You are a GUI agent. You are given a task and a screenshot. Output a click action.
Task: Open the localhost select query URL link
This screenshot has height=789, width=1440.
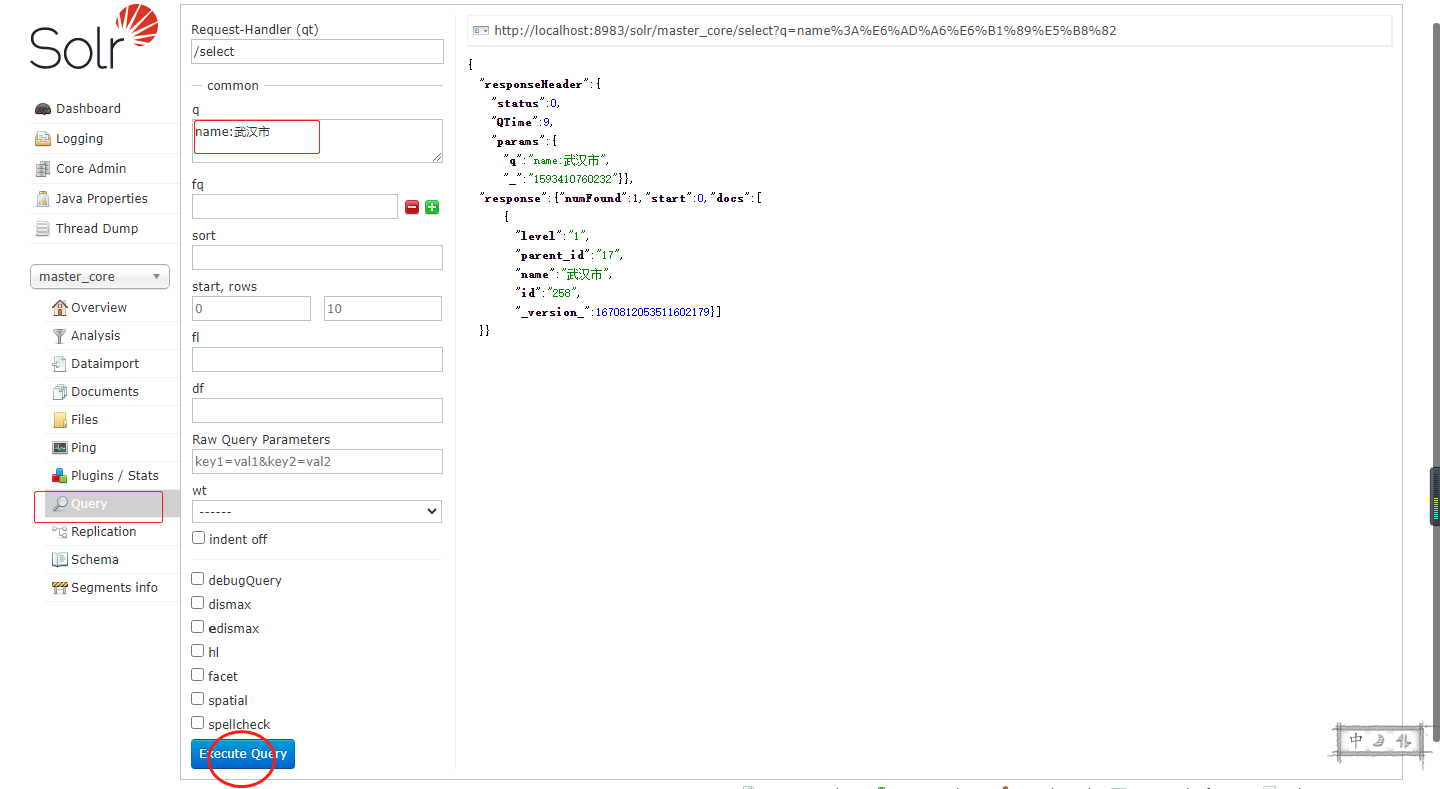pyautogui.click(x=805, y=31)
